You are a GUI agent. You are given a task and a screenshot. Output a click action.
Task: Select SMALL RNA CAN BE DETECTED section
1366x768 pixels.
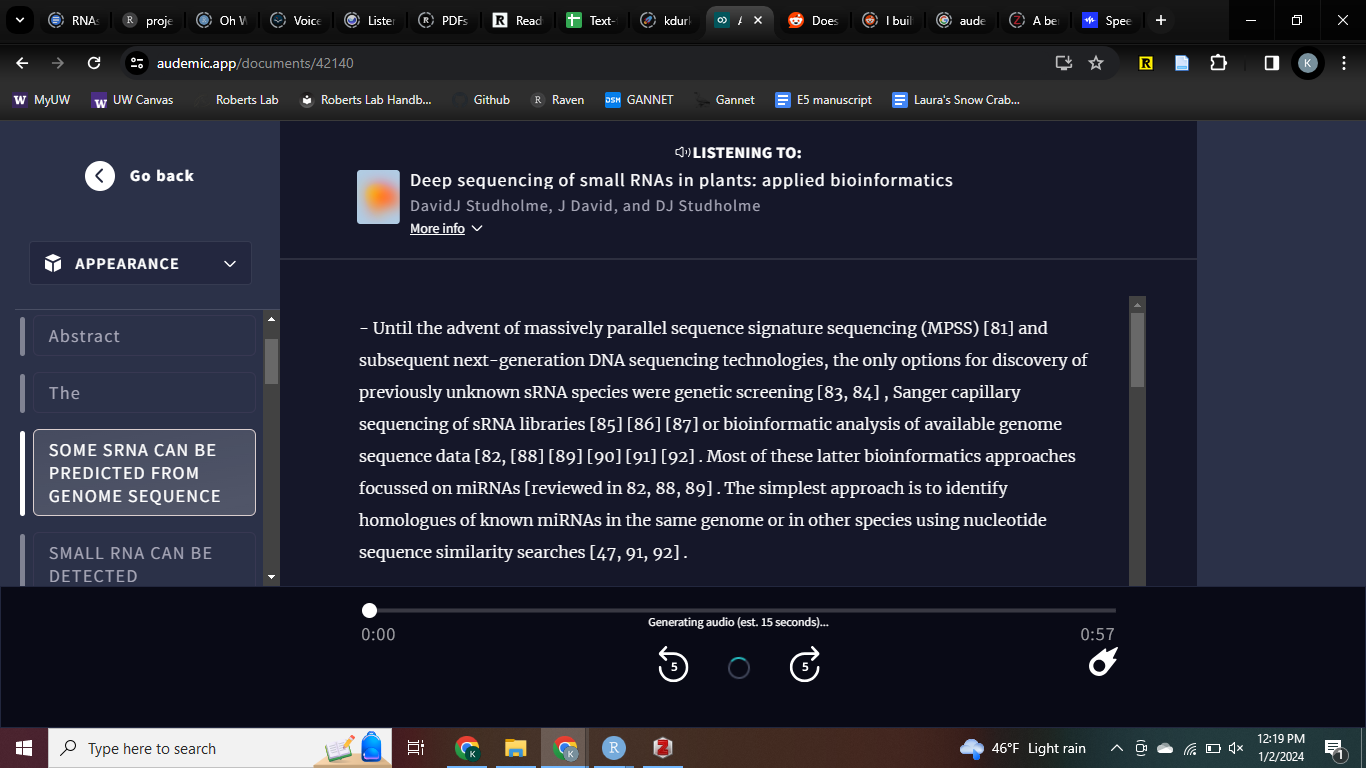[x=144, y=564]
